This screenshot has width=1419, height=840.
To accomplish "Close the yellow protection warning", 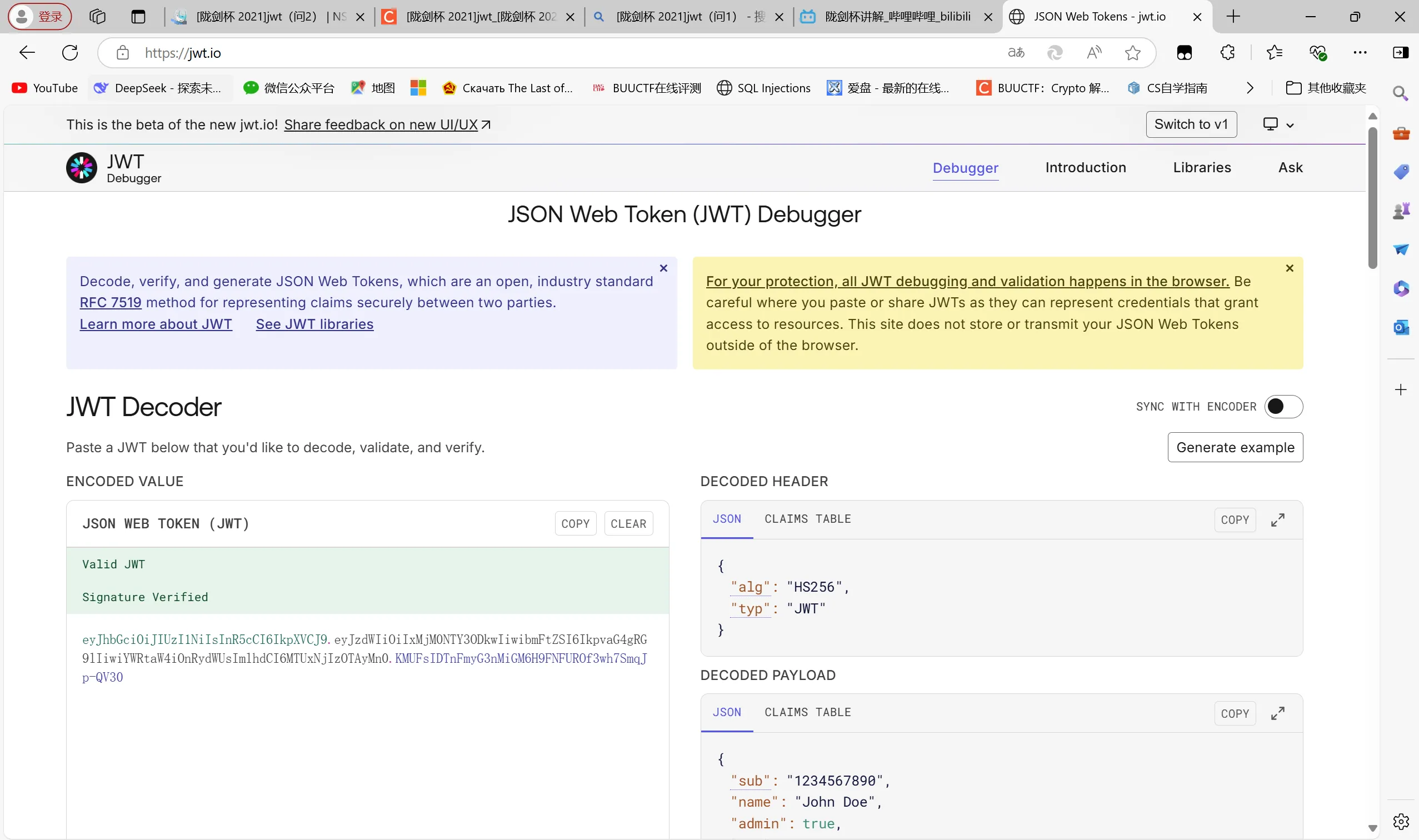I will [x=1290, y=268].
